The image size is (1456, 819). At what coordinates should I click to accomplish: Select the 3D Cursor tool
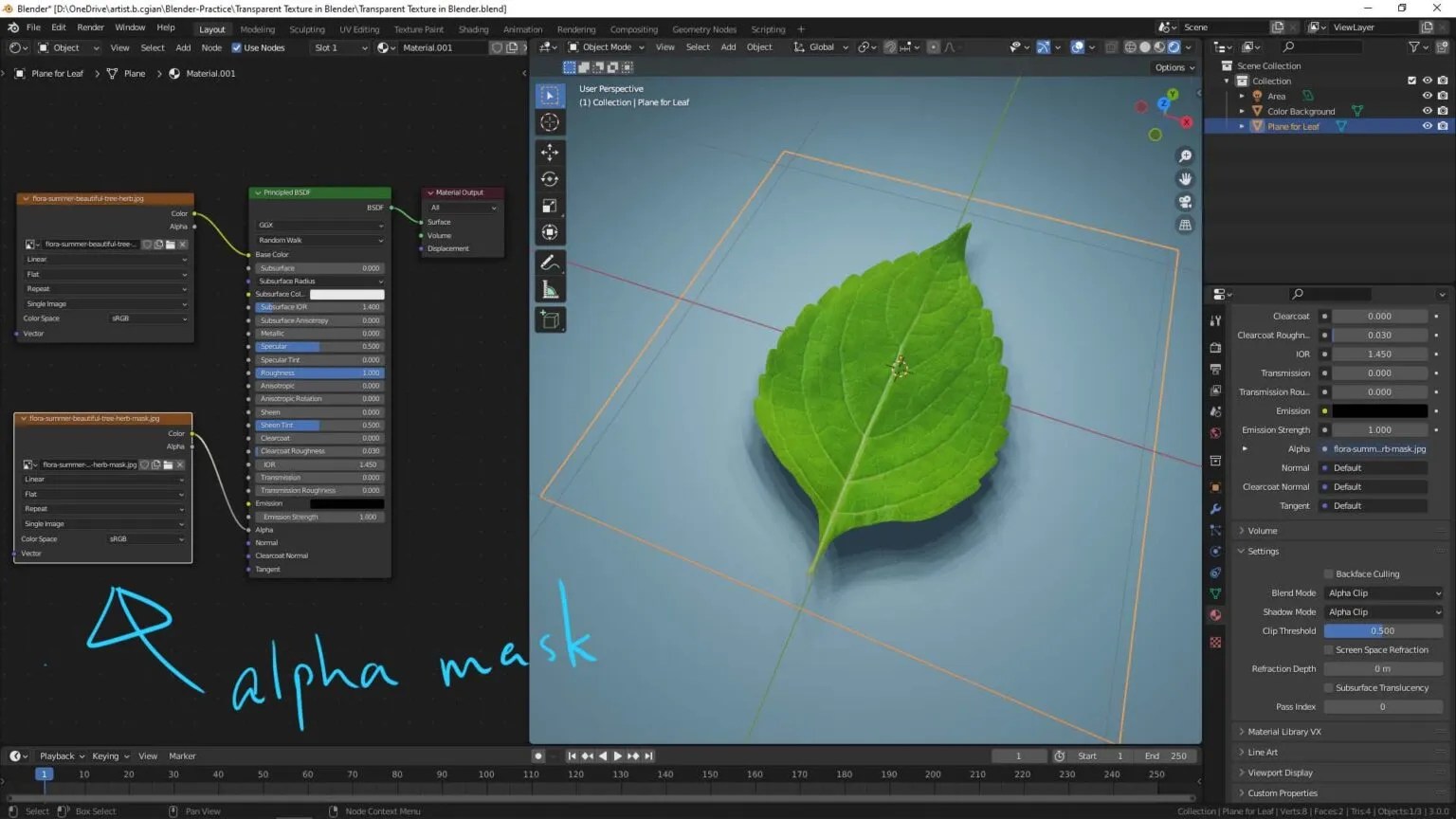[550, 122]
